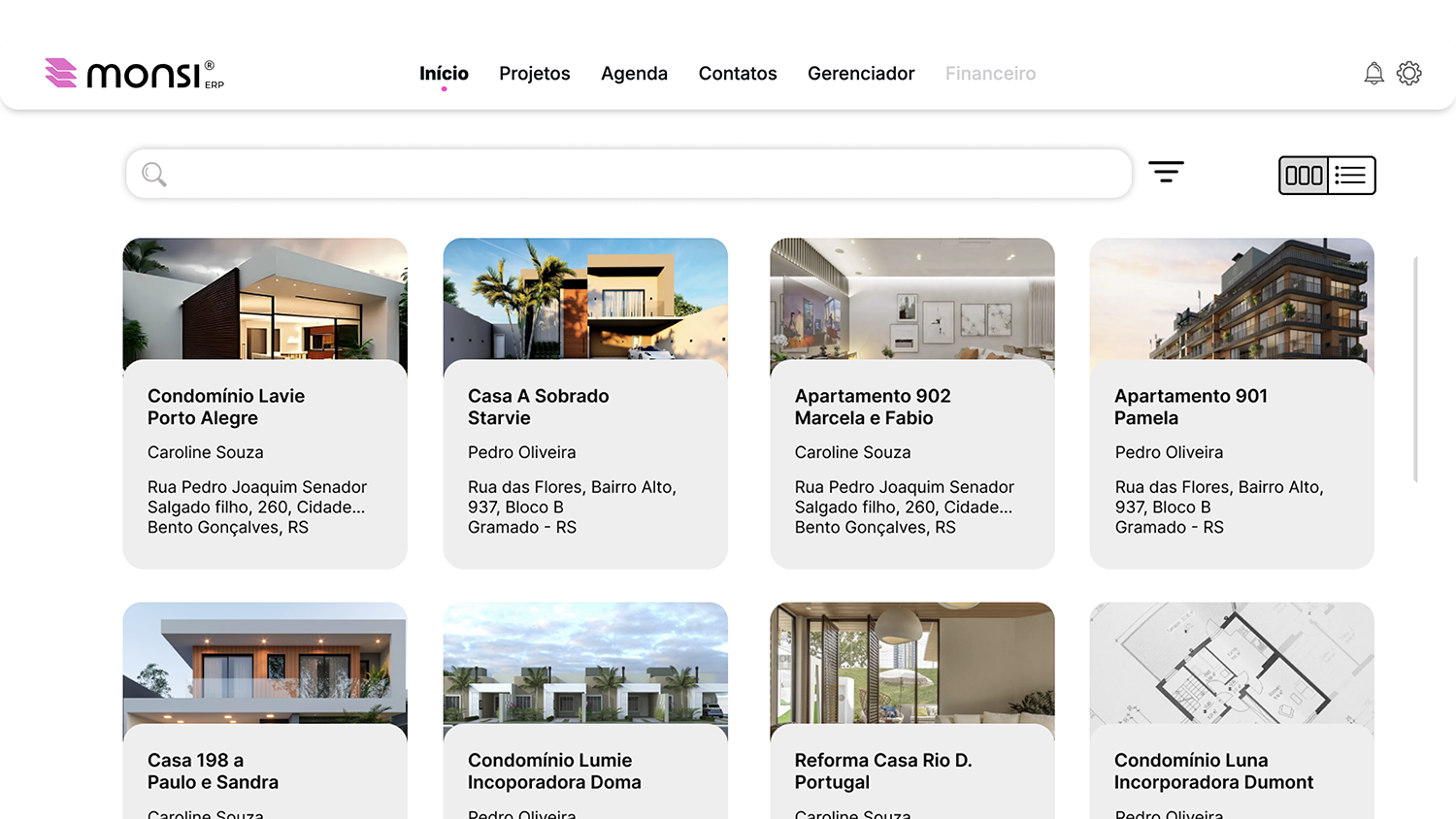Open the notifications bell
The width and height of the screenshot is (1456, 819).
1373,74
